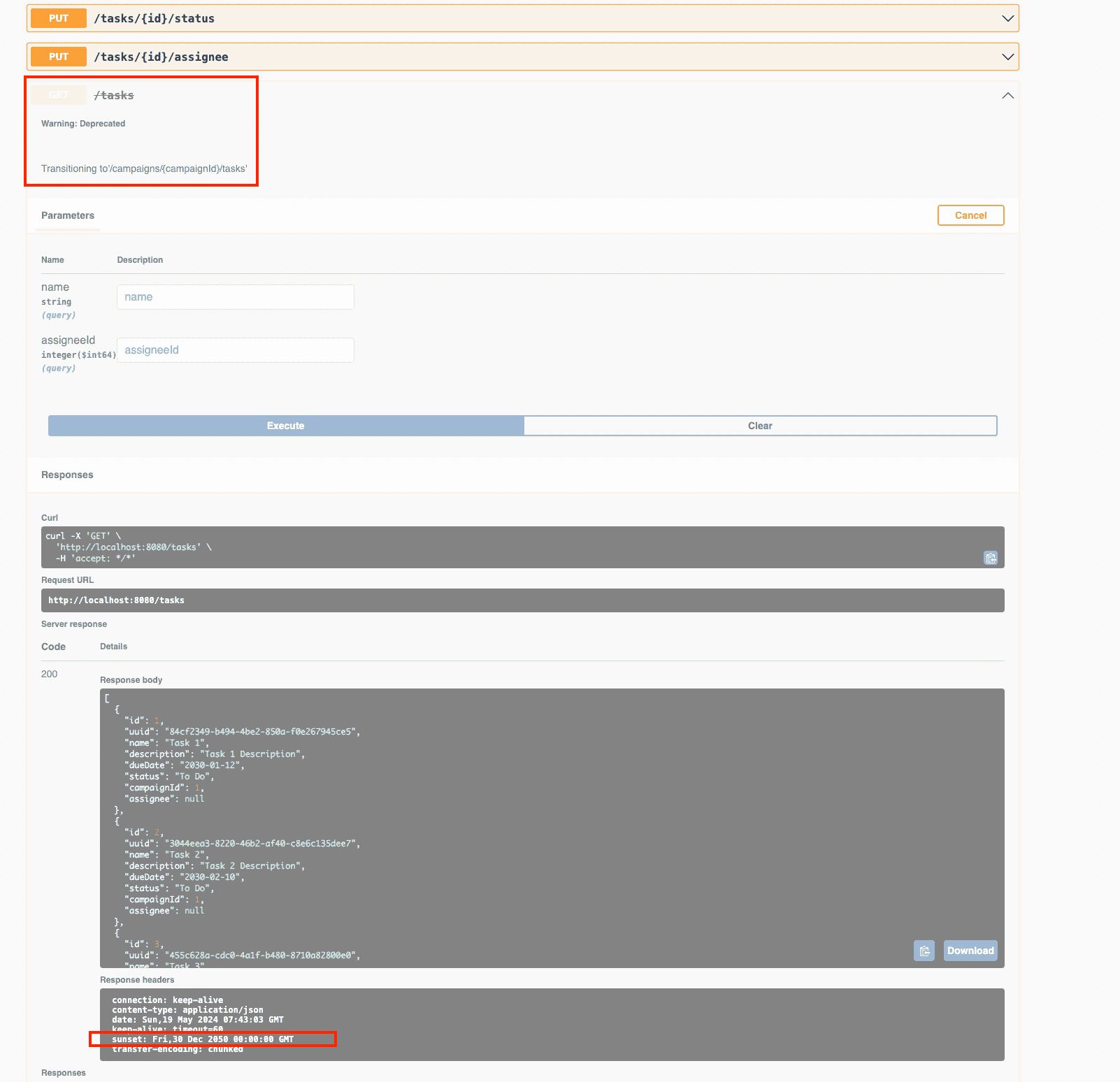Clear the executed response

(x=760, y=426)
